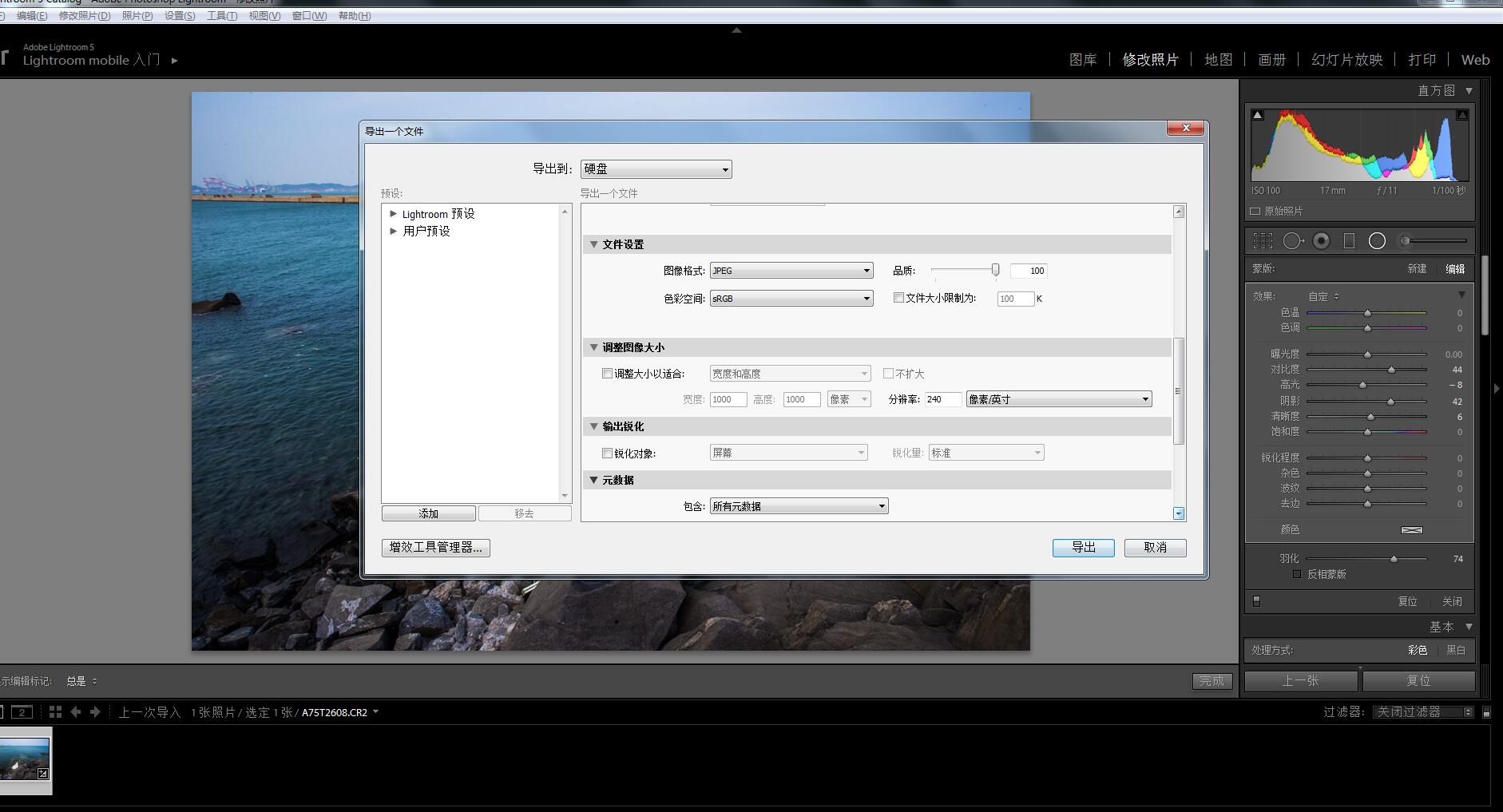1503x812 pixels.
Task: Click the 分辨率 input field
Action: point(942,399)
